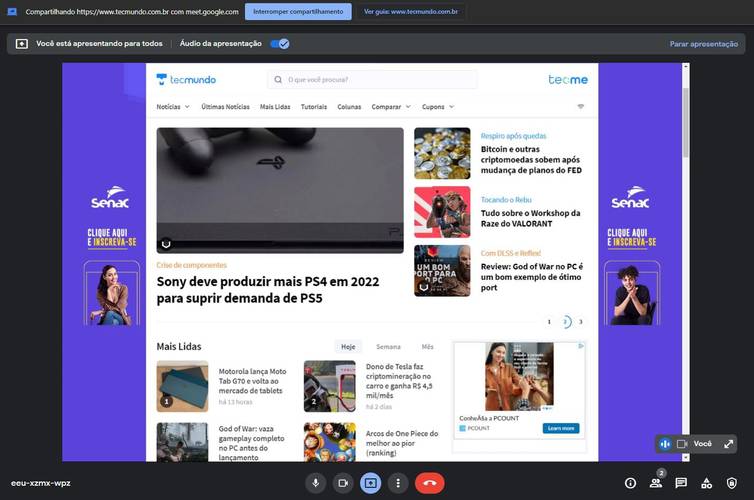Screen dimensions: 754x500
Task: Click the camera-off icon in self-view tile
Action: click(x=682, y=444)
